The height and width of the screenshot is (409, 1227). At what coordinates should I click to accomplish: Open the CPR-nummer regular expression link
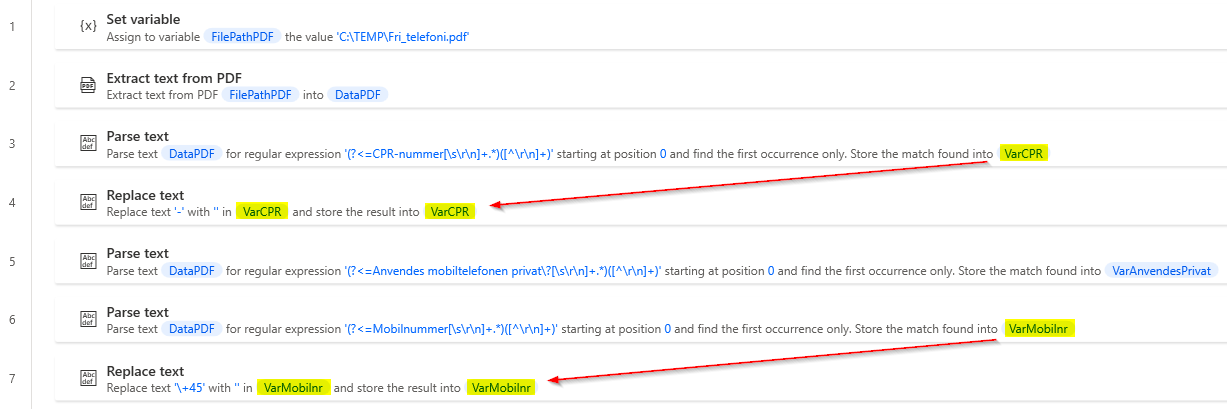click(x=449, y=154)
